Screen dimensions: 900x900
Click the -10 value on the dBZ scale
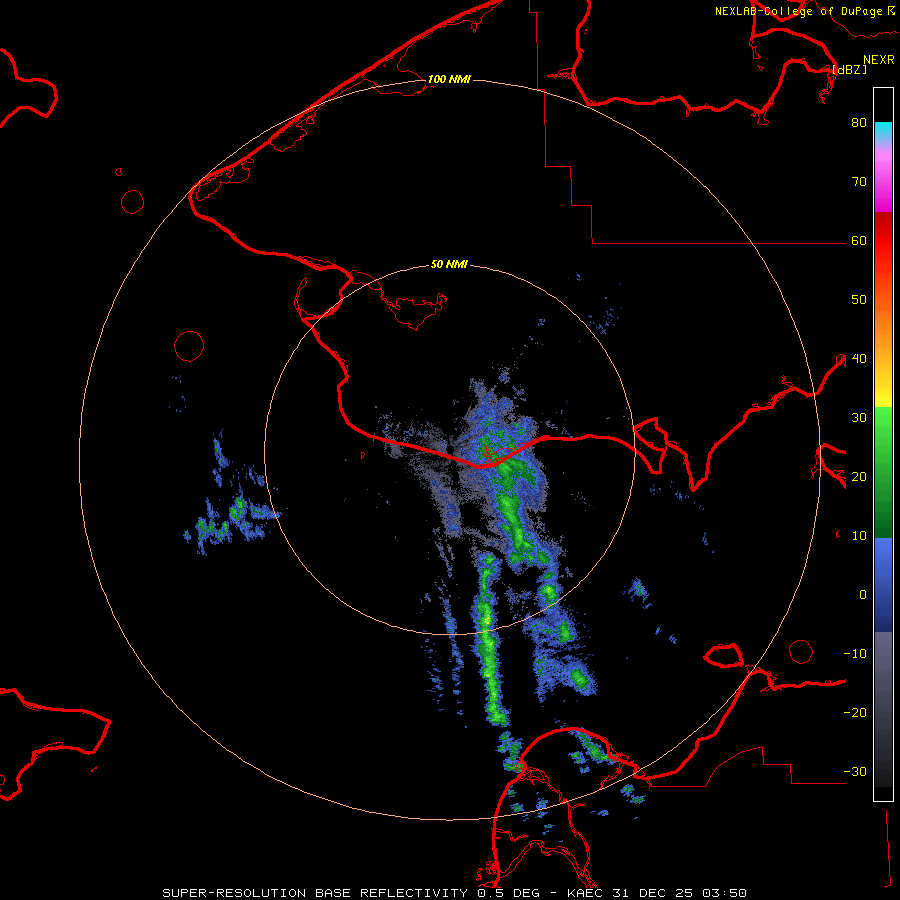tap(855, 654)
